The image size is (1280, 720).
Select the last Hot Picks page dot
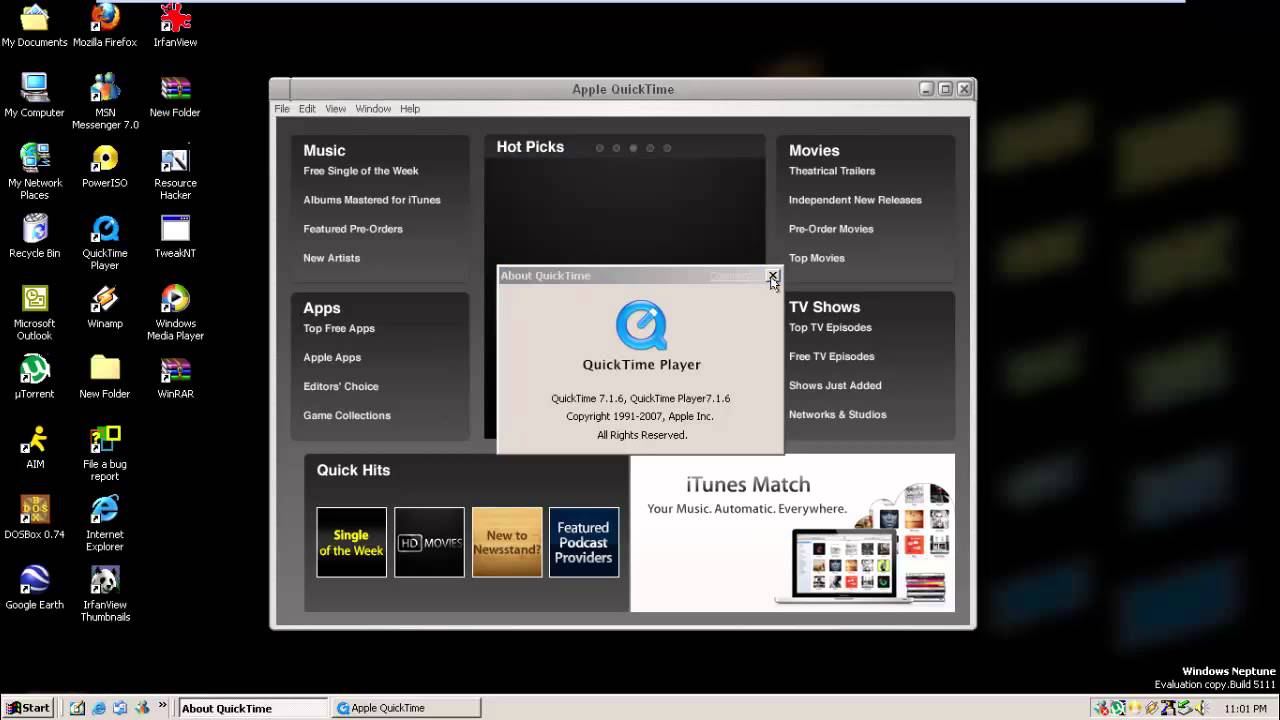(667, 148)
